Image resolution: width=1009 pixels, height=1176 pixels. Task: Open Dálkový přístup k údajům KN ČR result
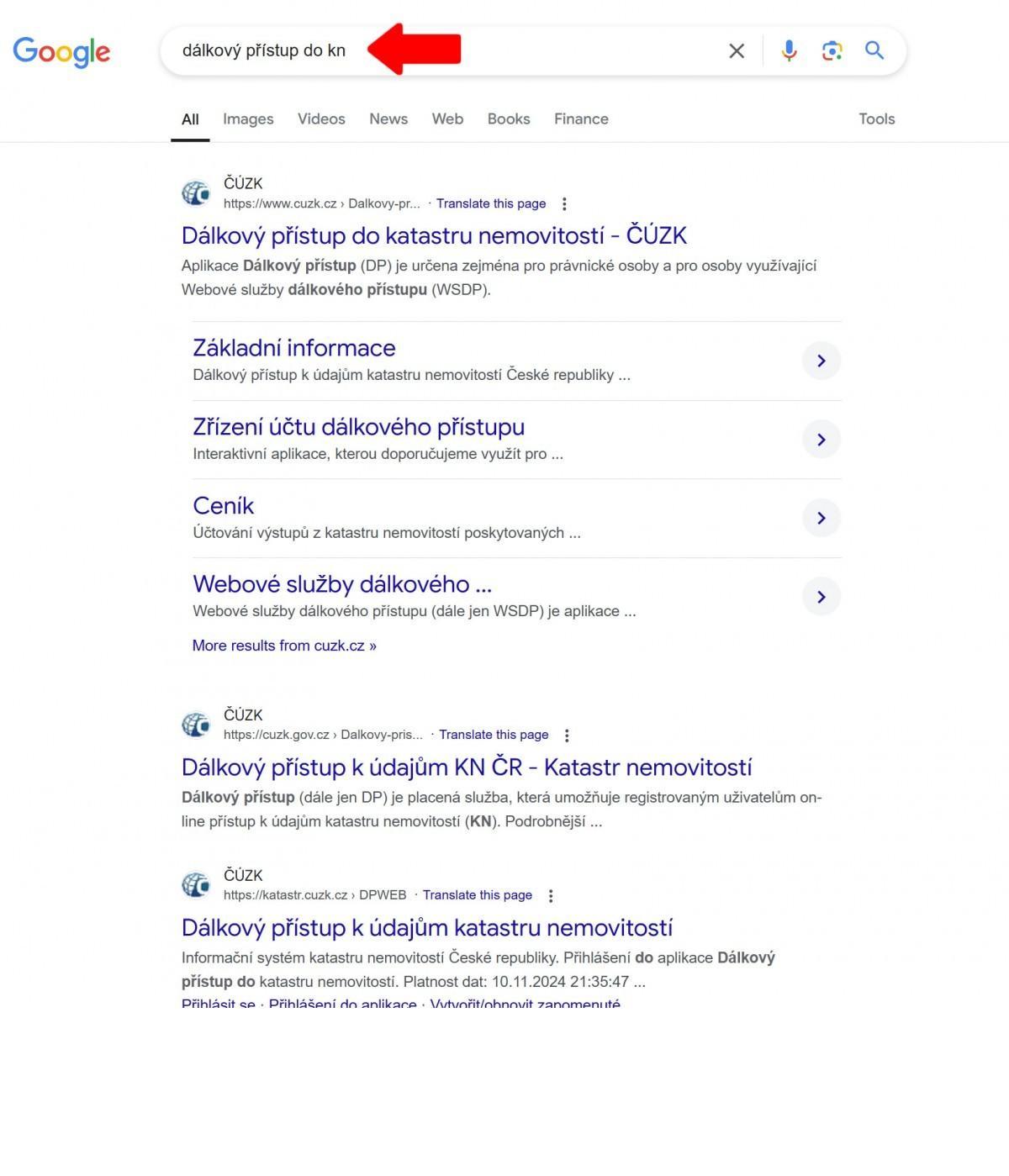tap(467, 767)
